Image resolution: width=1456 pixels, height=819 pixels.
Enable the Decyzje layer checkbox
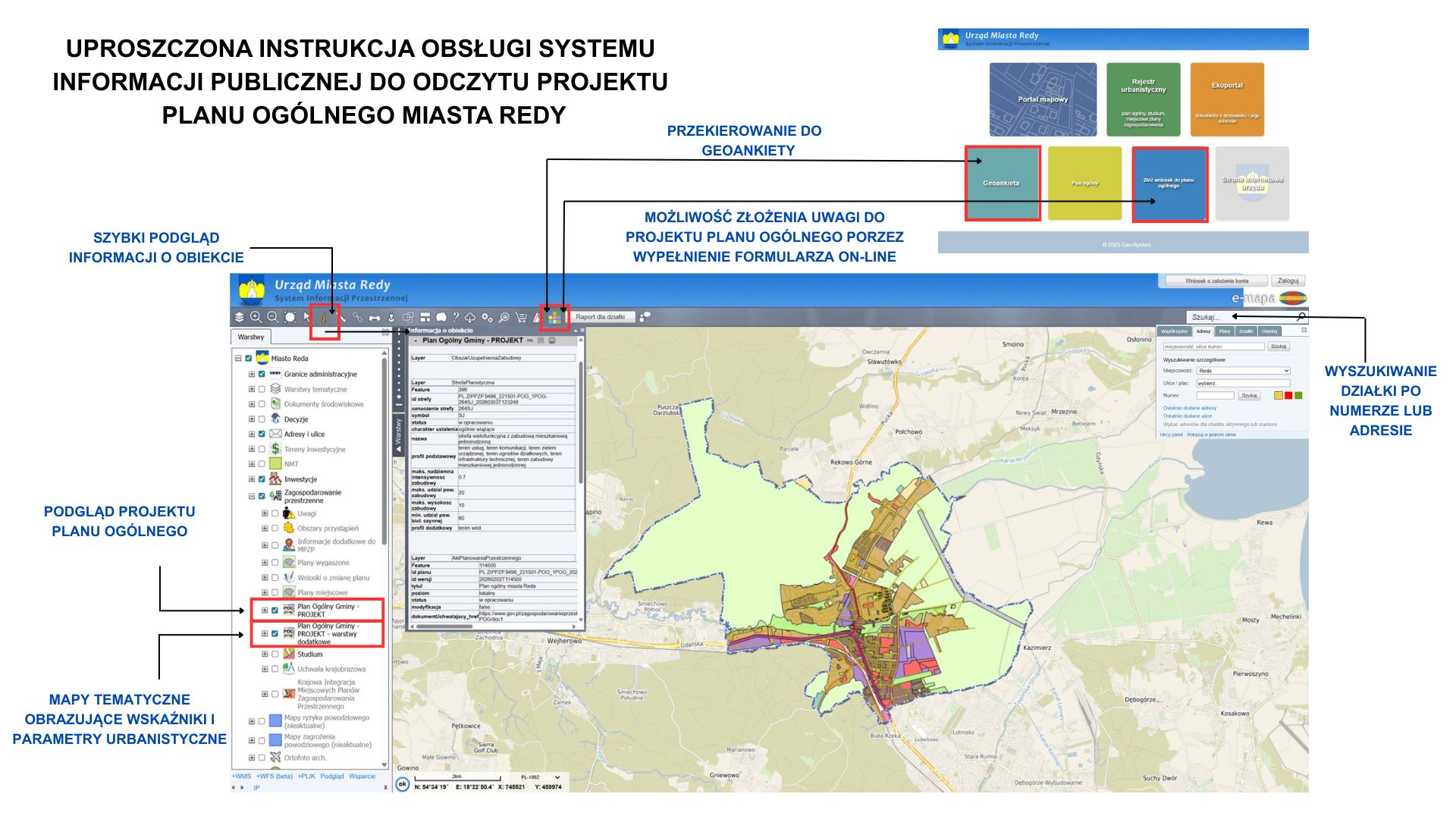(262, 419)
